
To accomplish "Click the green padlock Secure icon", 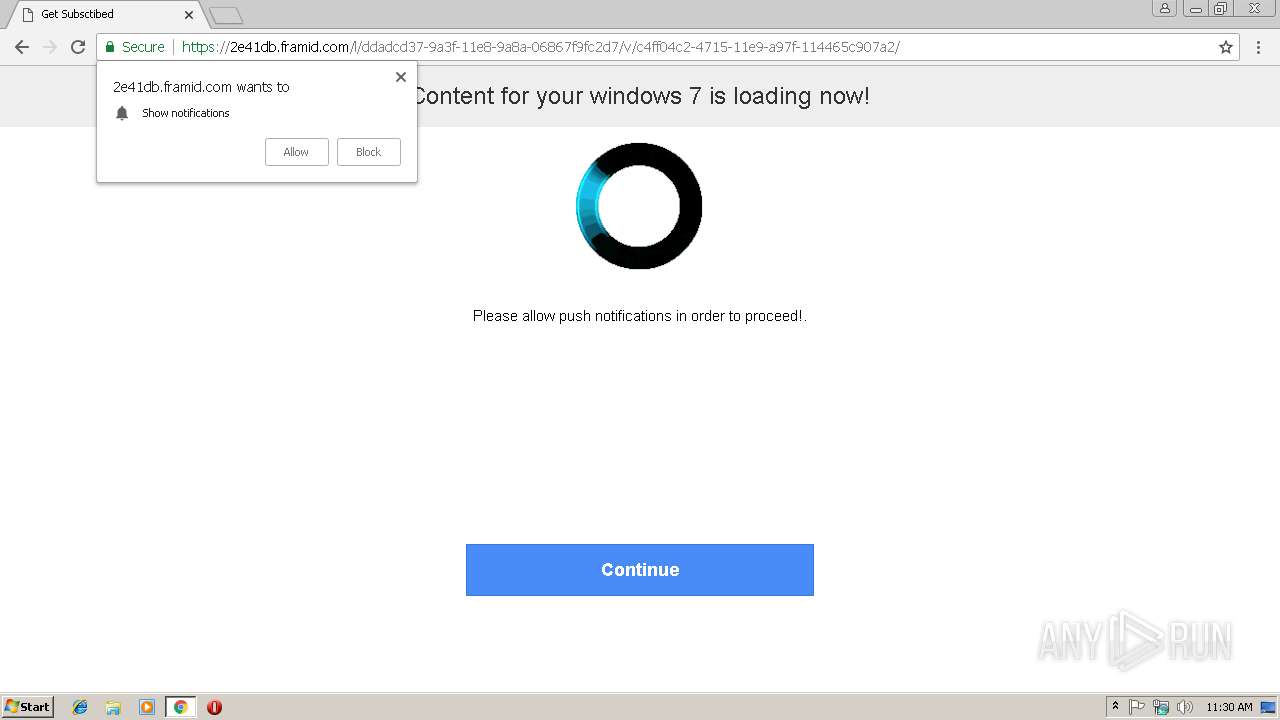I will (110, 47).
